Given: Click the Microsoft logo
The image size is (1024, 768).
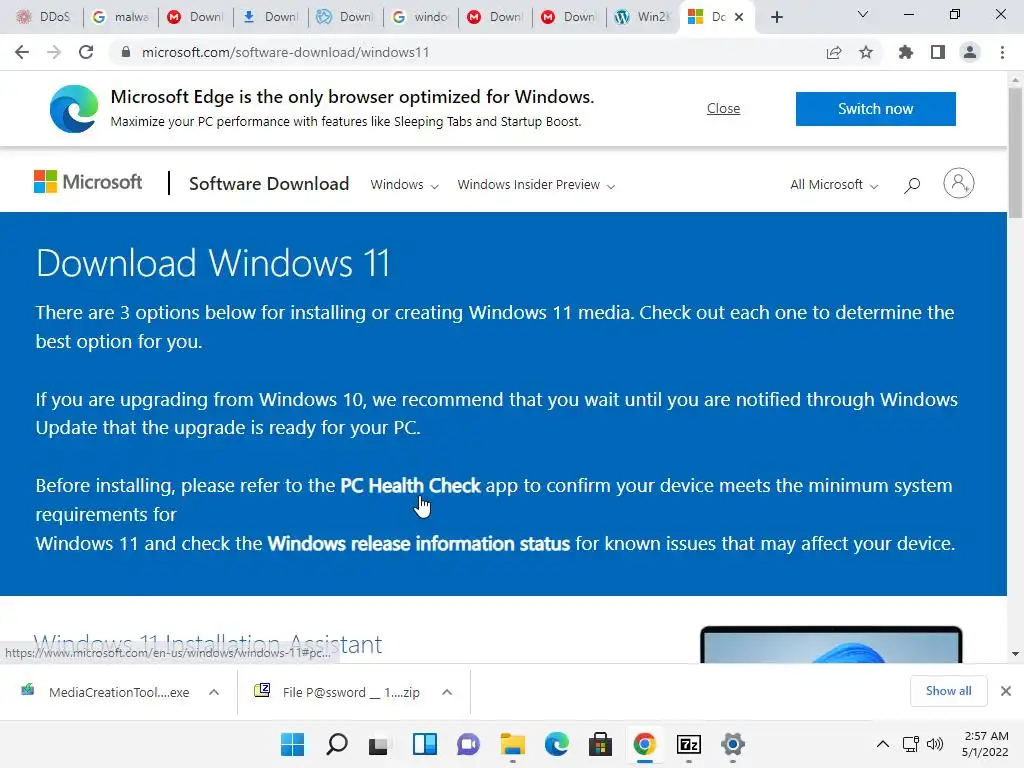Looking at the screenshot, I should click(88, 182).
